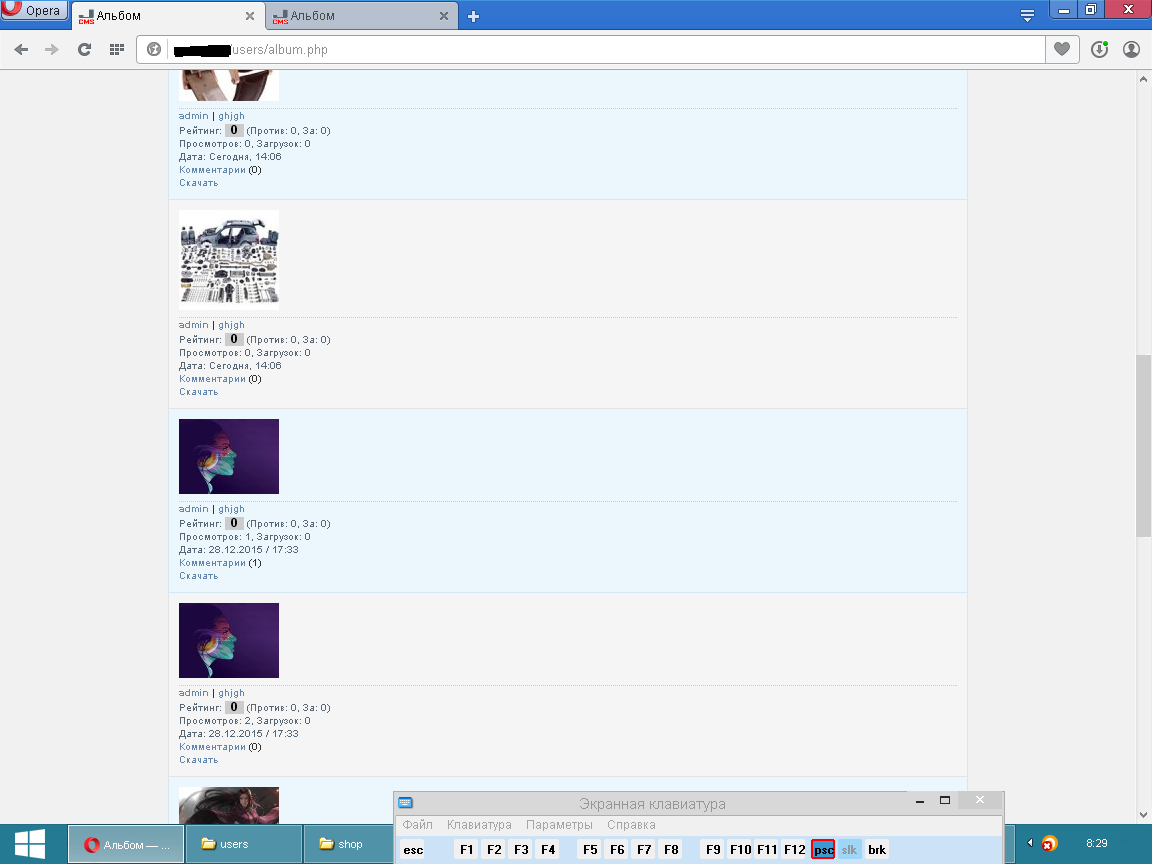This screenshot has width=1152, height=864.
Task: Reload the page with the refresh icon
Action: click(84, 49)
